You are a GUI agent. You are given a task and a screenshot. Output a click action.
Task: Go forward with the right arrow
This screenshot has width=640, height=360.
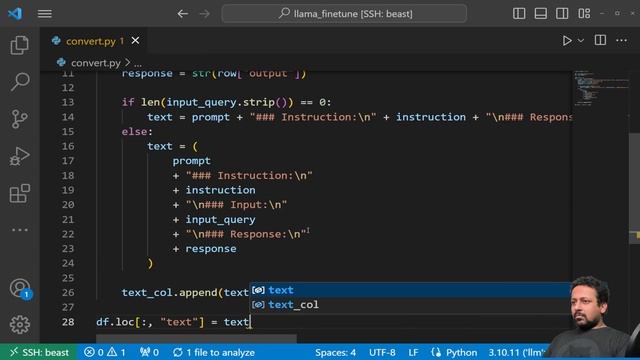[x=204, y=14]
